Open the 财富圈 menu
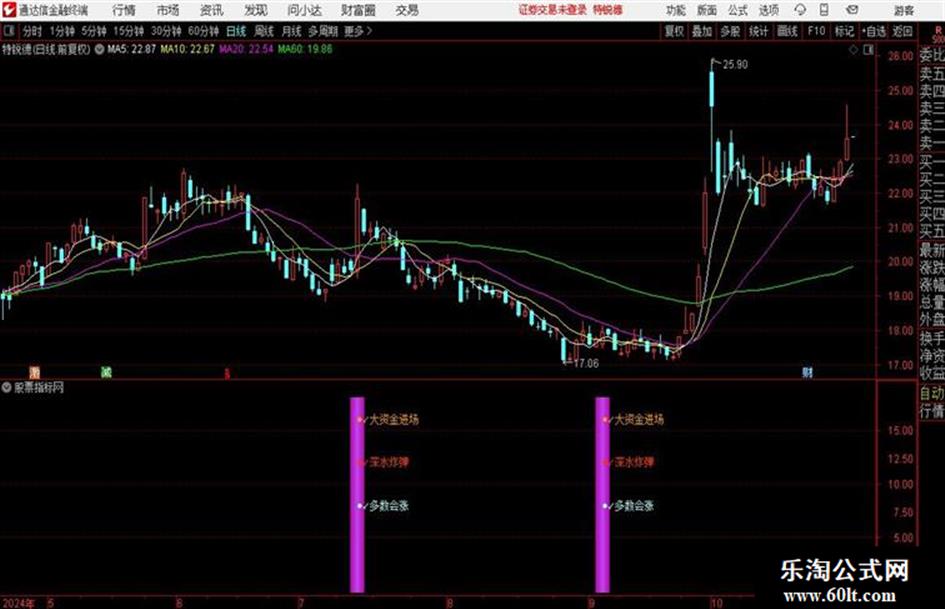 358,10
